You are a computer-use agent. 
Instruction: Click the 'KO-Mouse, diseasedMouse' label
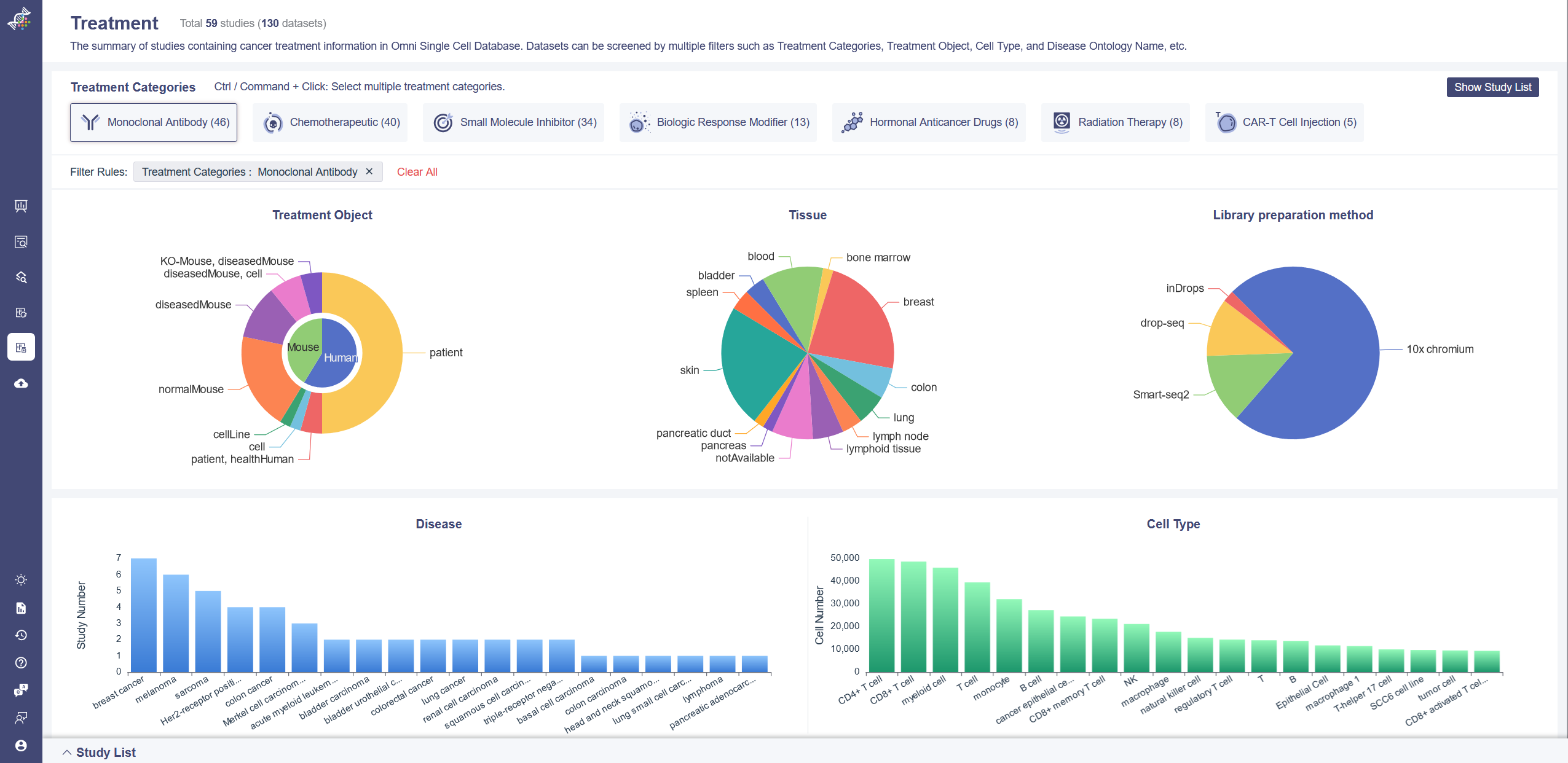[x=227, y=261]
